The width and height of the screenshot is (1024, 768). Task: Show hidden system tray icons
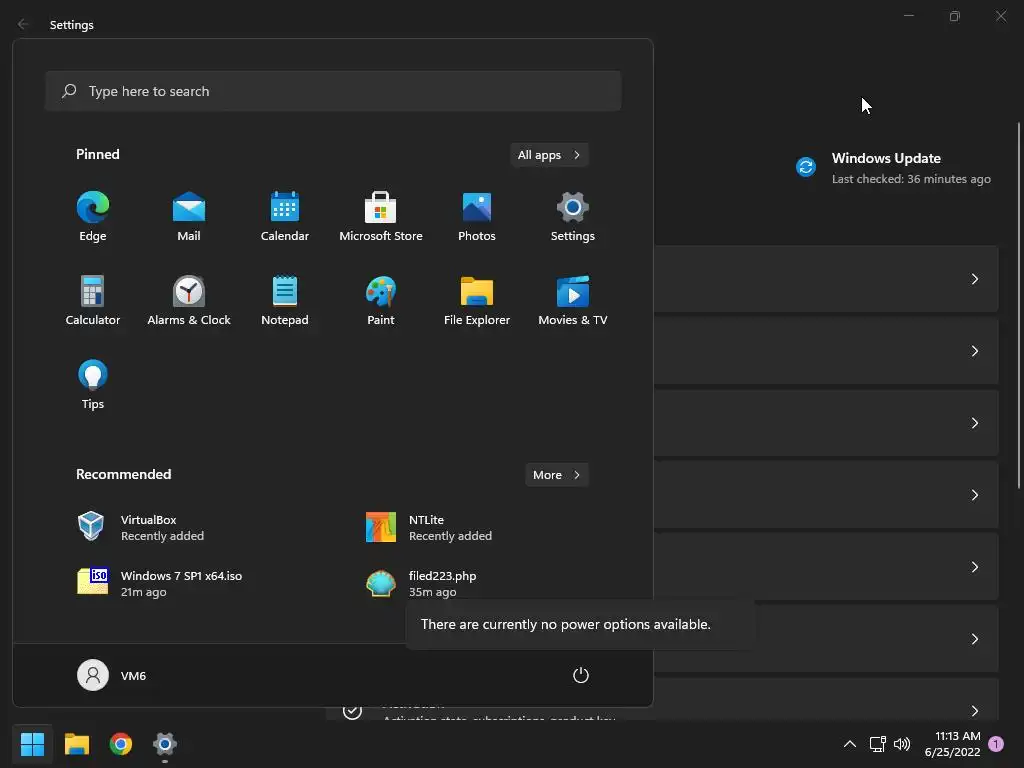coord(850,744)
